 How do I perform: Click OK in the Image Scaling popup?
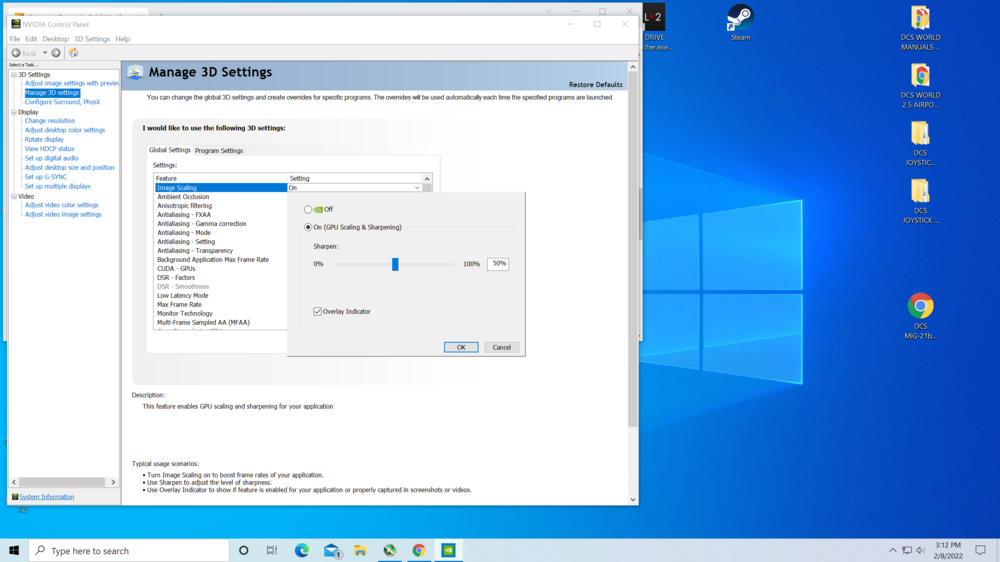(x=461, y=348)
